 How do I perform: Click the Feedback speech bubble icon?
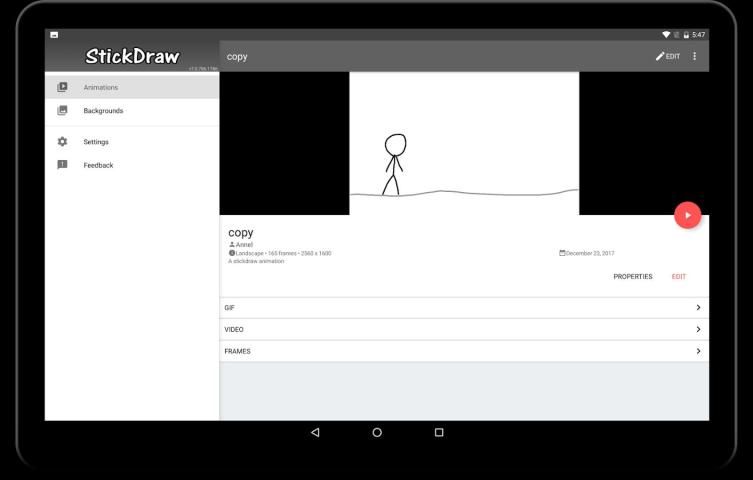tap(62, 165)
